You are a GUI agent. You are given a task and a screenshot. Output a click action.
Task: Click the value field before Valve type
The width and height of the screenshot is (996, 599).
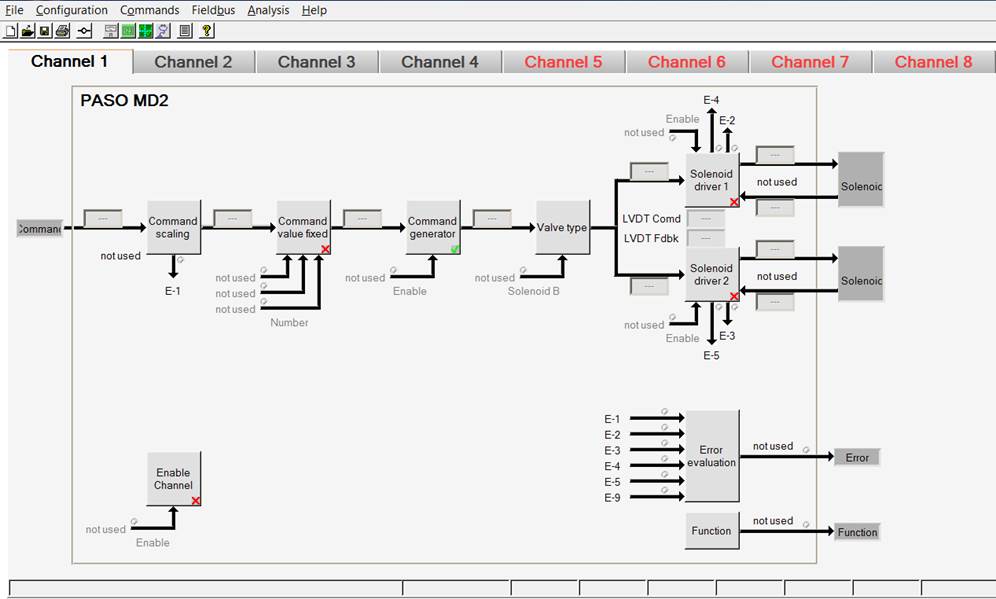(492, 219)
